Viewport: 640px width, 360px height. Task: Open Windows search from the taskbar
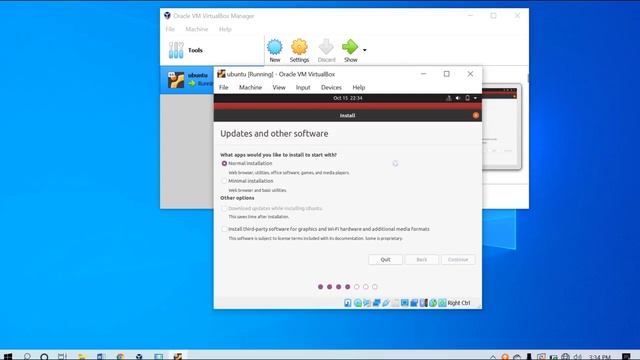[x=27, y=356]
